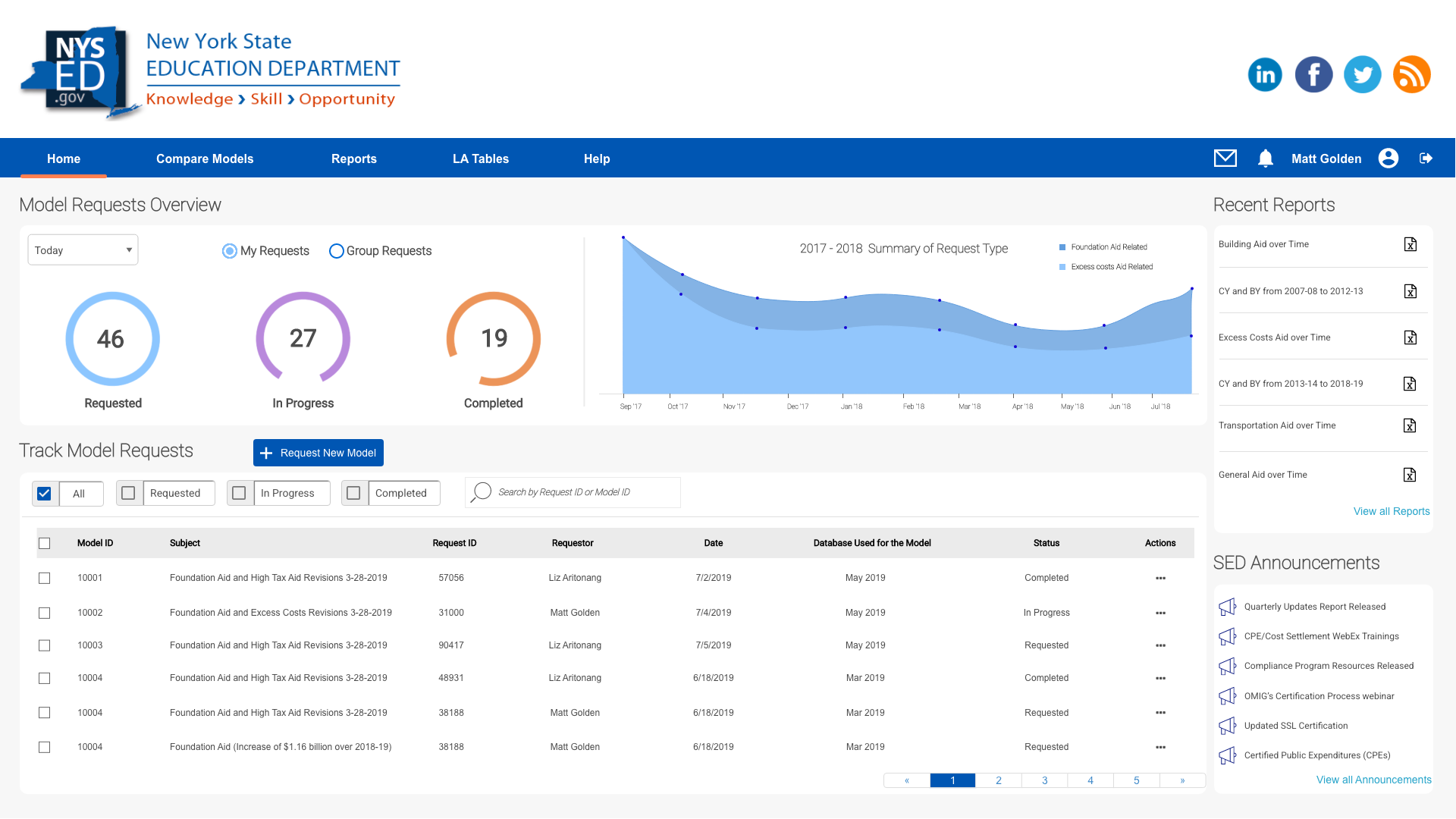Click the Foundation Aid Related legend swatch
This screenshot has width=1456, height=819.
pyautogui.click(x=1062, y=247)
